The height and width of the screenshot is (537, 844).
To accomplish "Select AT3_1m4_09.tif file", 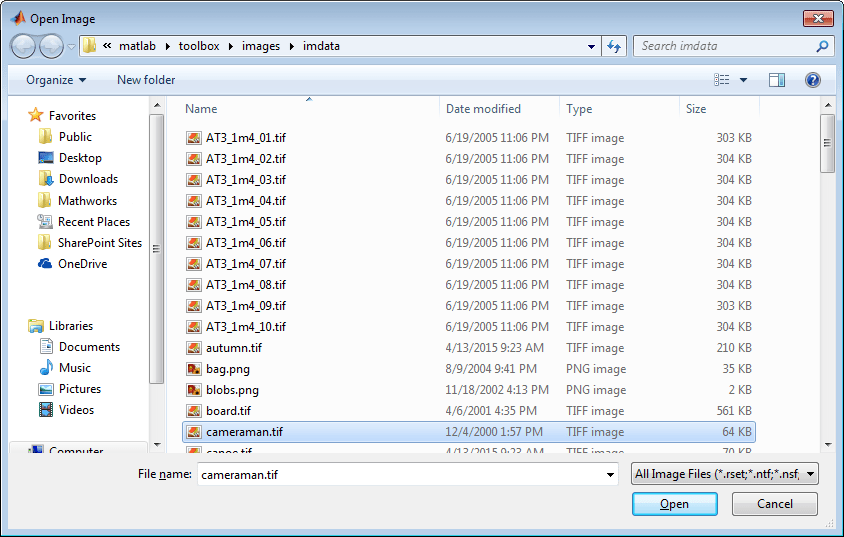I will click(246, 306).
